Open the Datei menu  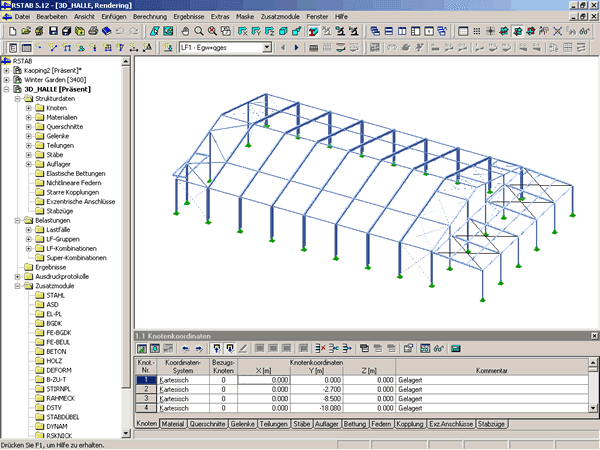[22, 16]
